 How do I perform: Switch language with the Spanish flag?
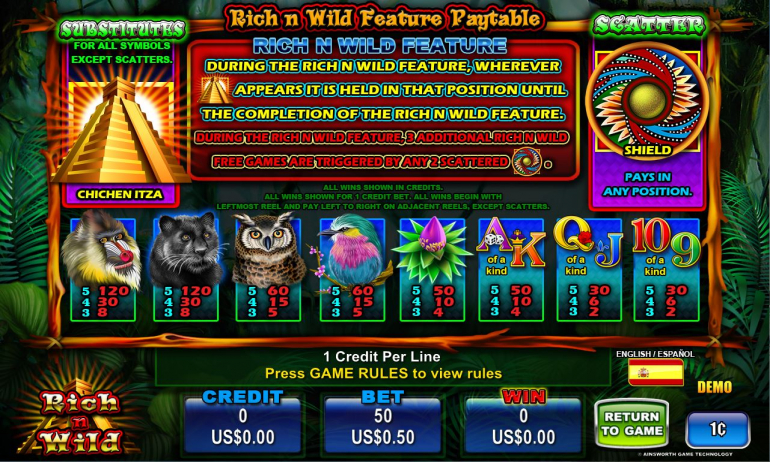tap(656, 372)
